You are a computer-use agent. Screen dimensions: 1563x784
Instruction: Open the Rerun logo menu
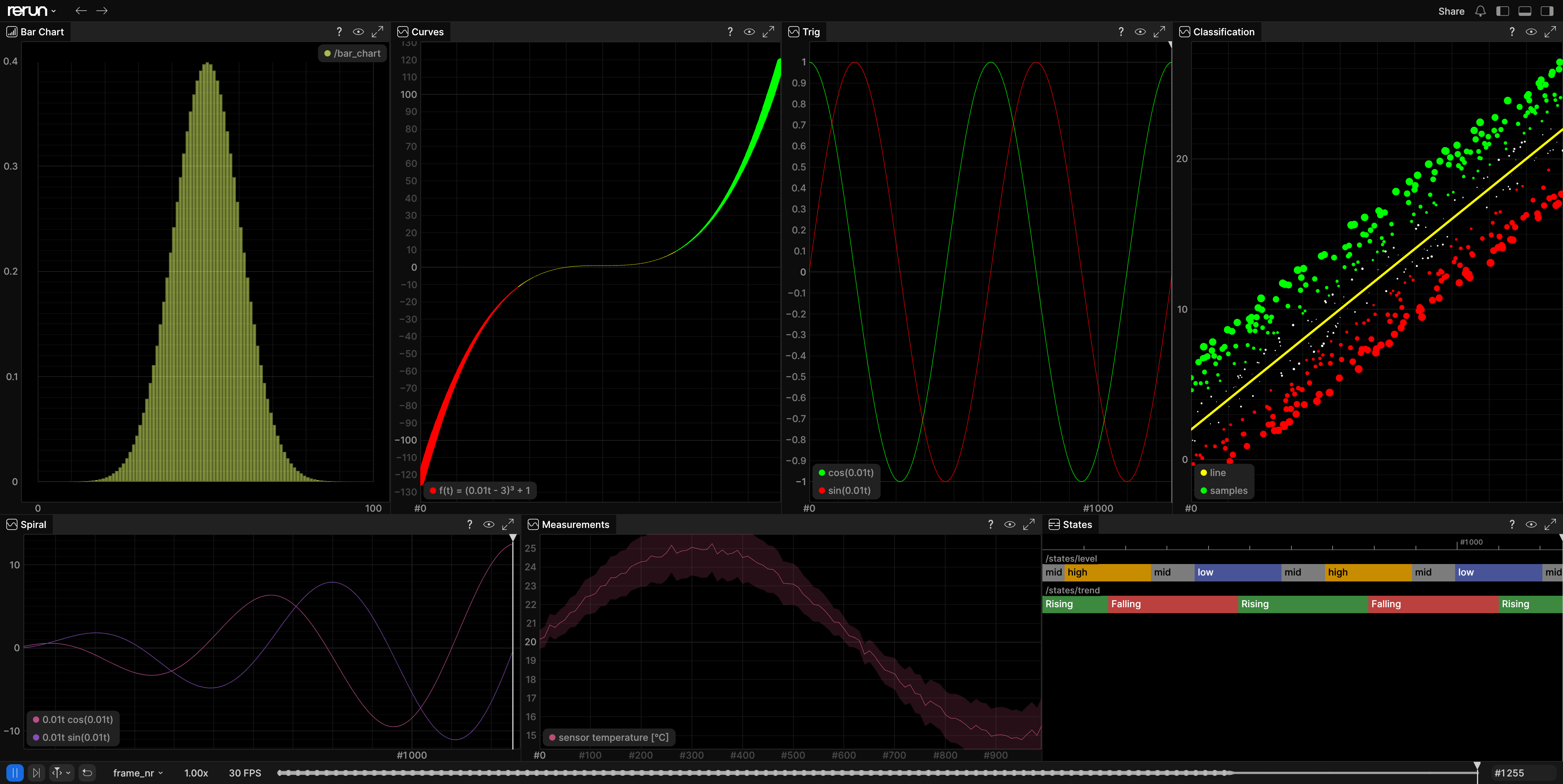coord(32,11)
